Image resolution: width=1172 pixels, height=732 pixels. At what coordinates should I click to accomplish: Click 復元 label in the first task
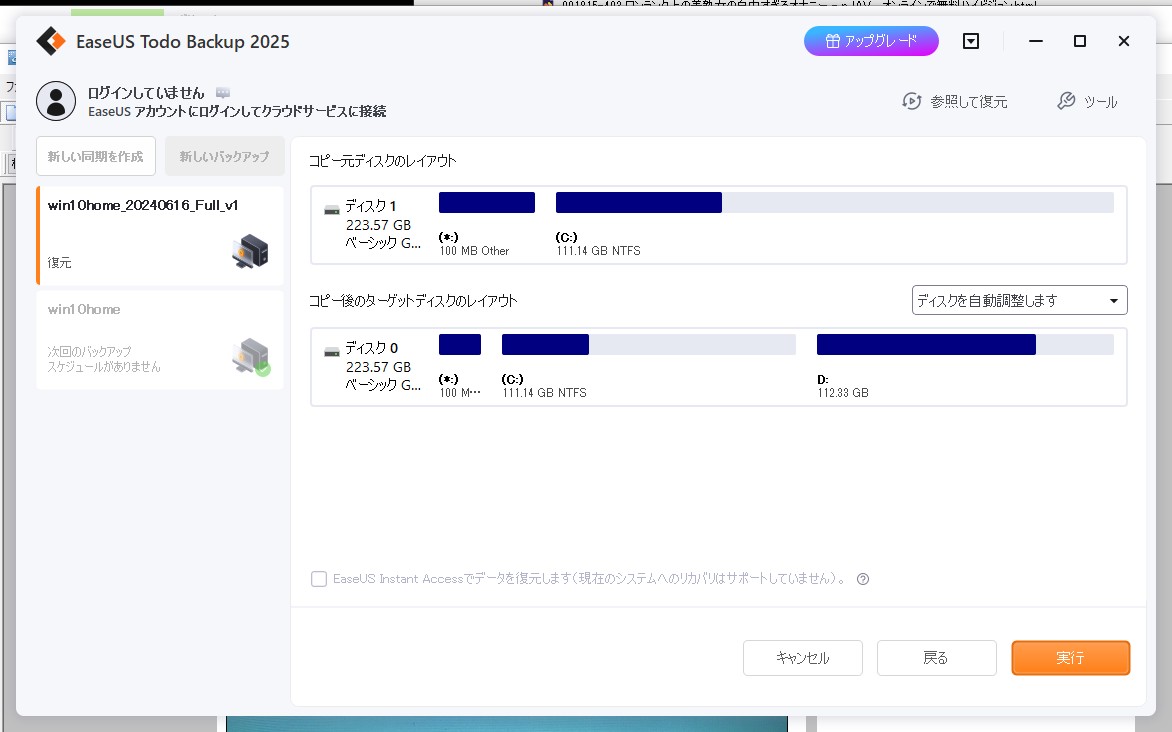[x=60, y=262]
